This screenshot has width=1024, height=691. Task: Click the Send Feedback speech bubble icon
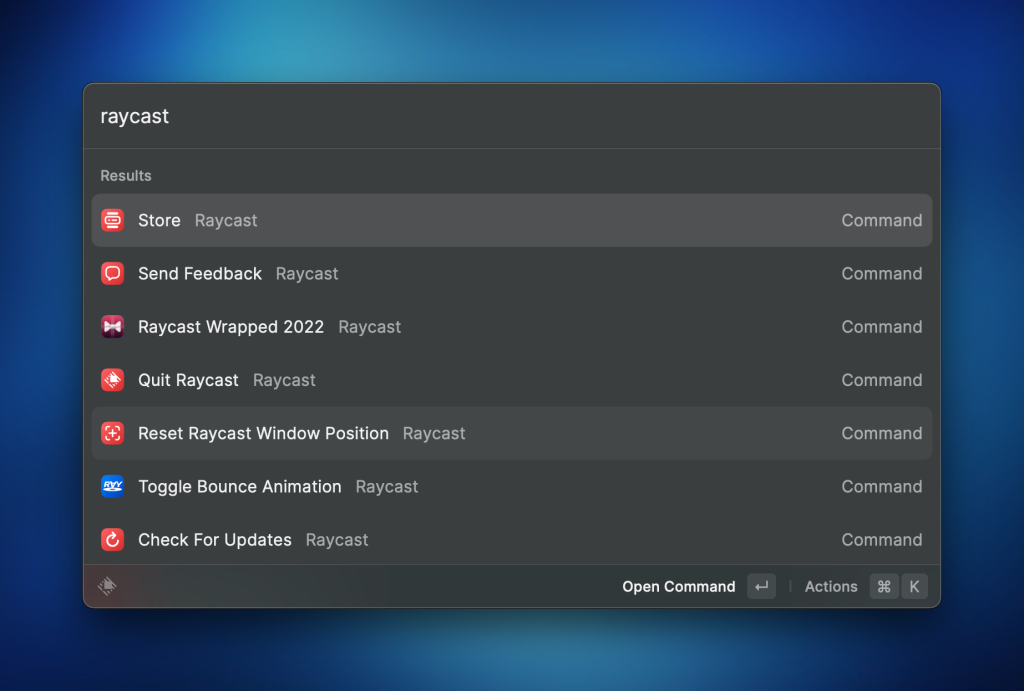(x=112, y=273)
